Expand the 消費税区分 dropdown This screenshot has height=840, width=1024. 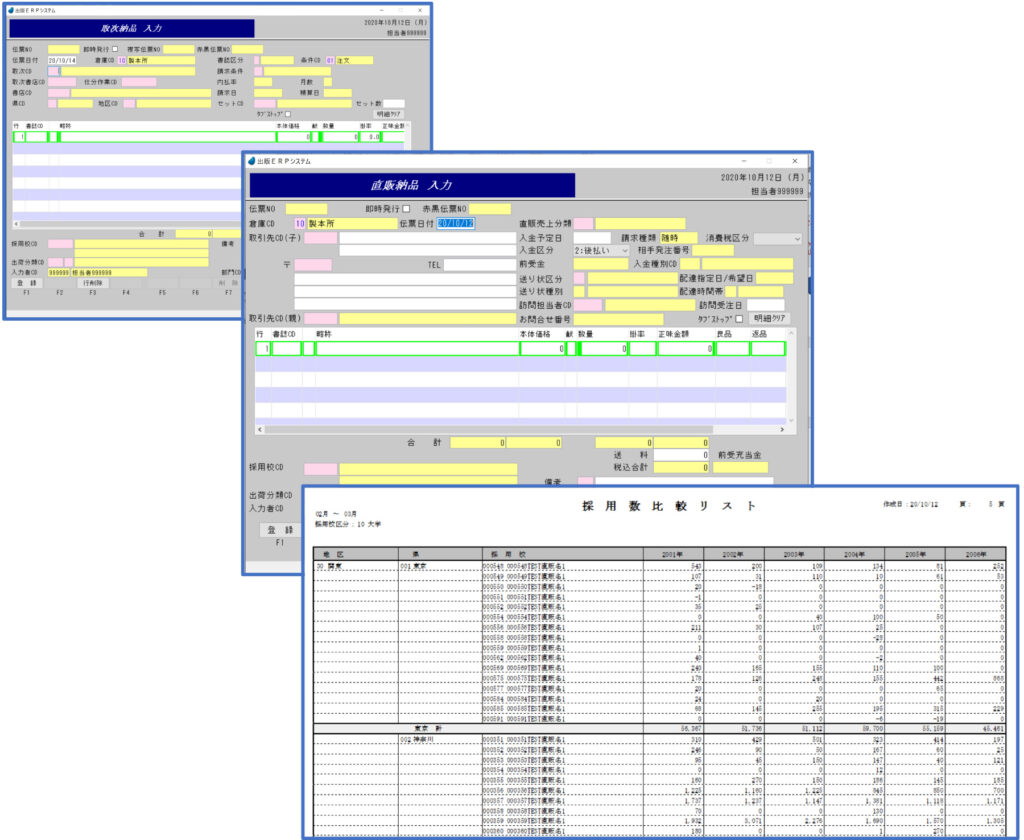point(777,238)
